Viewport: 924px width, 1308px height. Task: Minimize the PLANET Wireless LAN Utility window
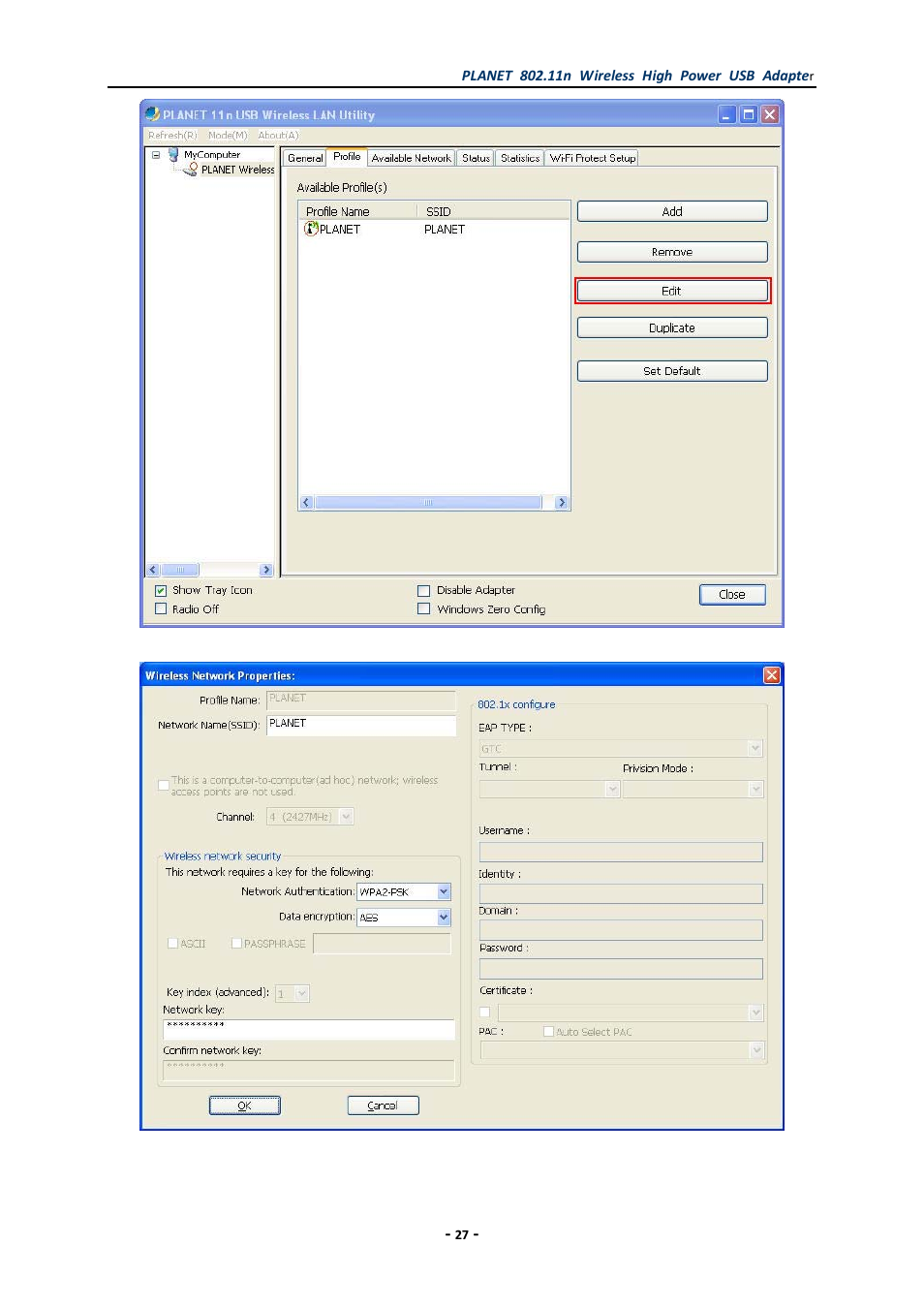[726, 114]
